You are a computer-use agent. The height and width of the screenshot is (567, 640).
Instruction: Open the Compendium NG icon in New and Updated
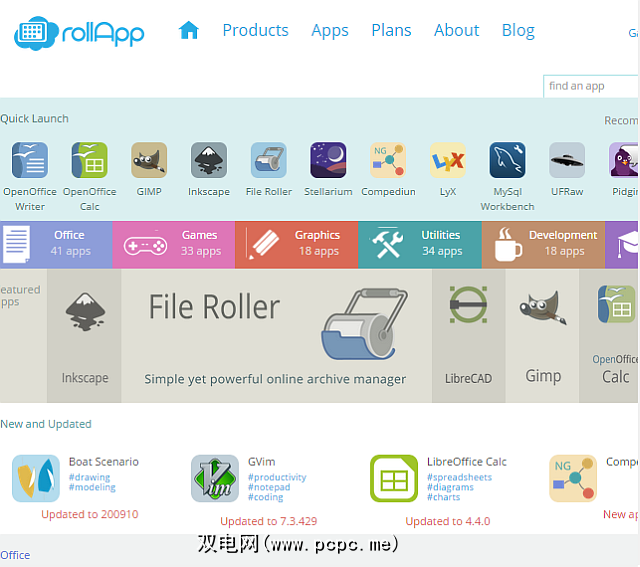coord(573,478)
